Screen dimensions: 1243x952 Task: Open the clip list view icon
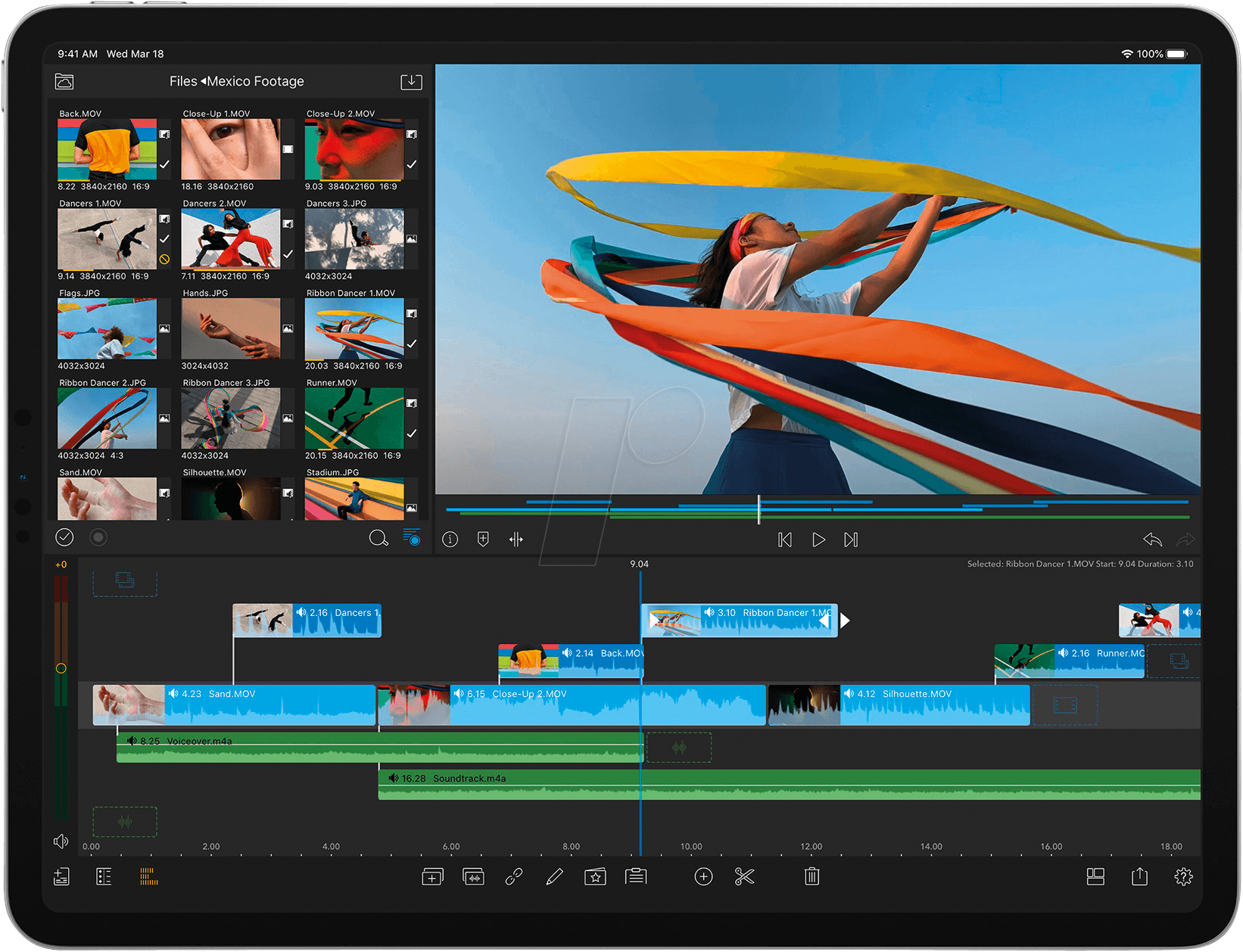point(104,876)
